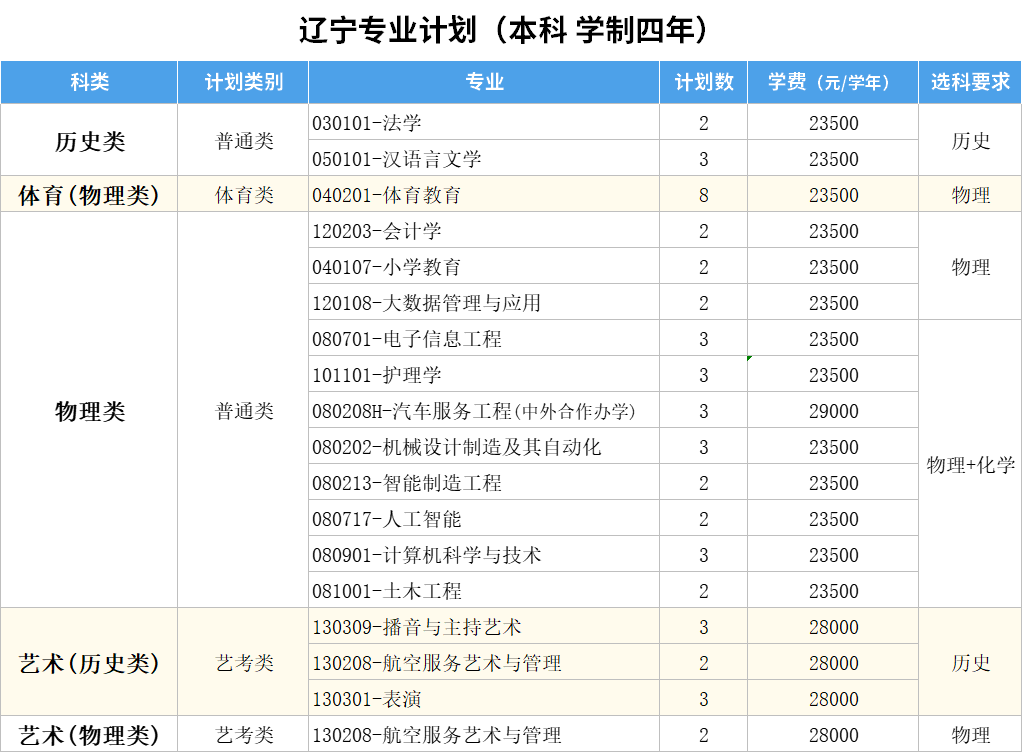Click the 计划类别 column header
This screenshot has width=1022, height=752.
(243, 83)
